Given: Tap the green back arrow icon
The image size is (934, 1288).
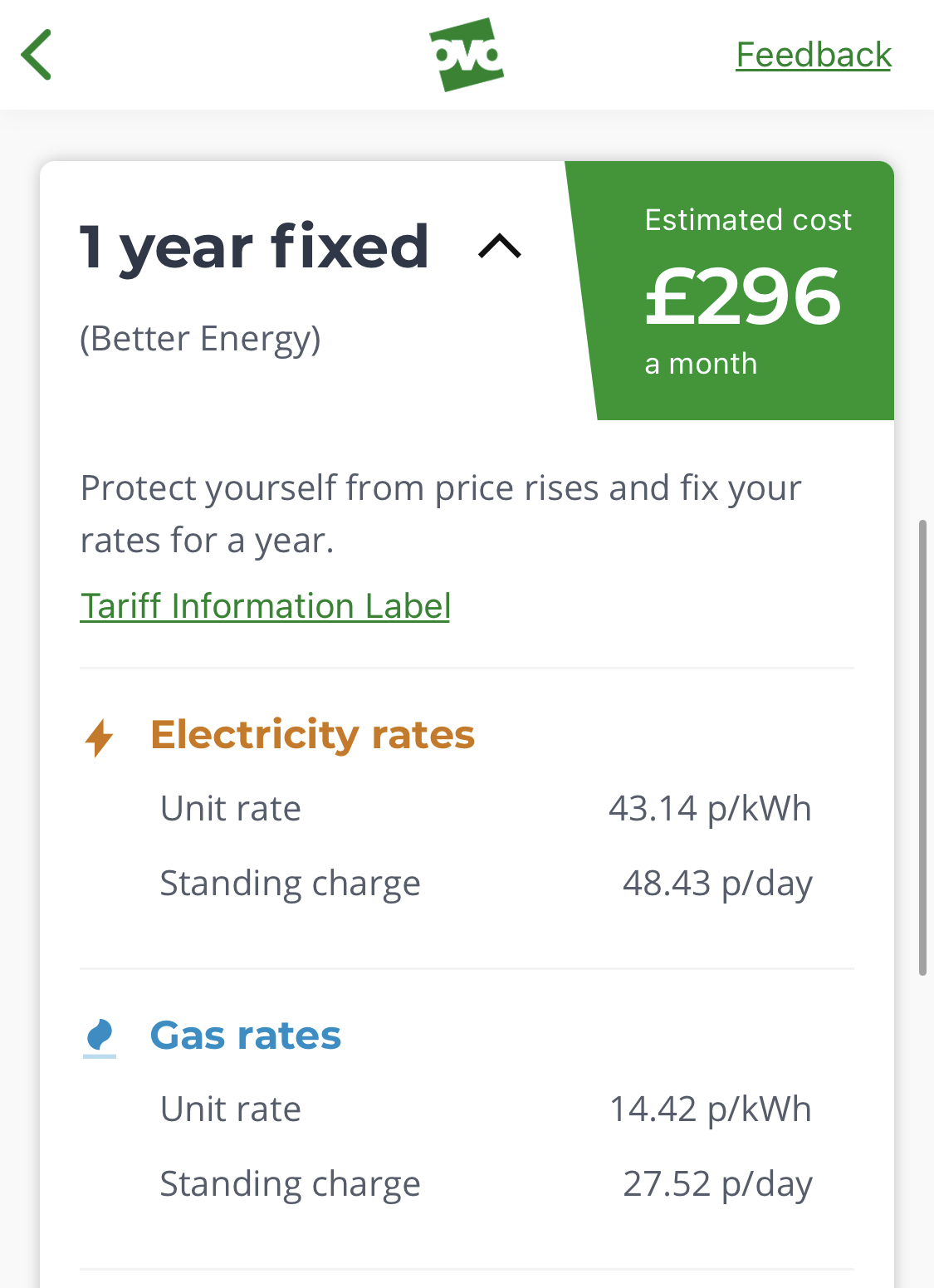Looking at the screenshot, I should (37, 55).
